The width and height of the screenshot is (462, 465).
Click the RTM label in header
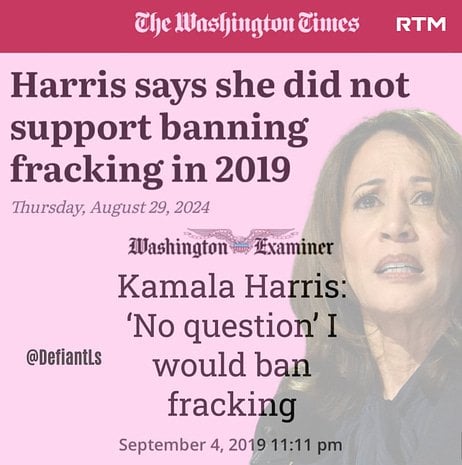point(421,24)
